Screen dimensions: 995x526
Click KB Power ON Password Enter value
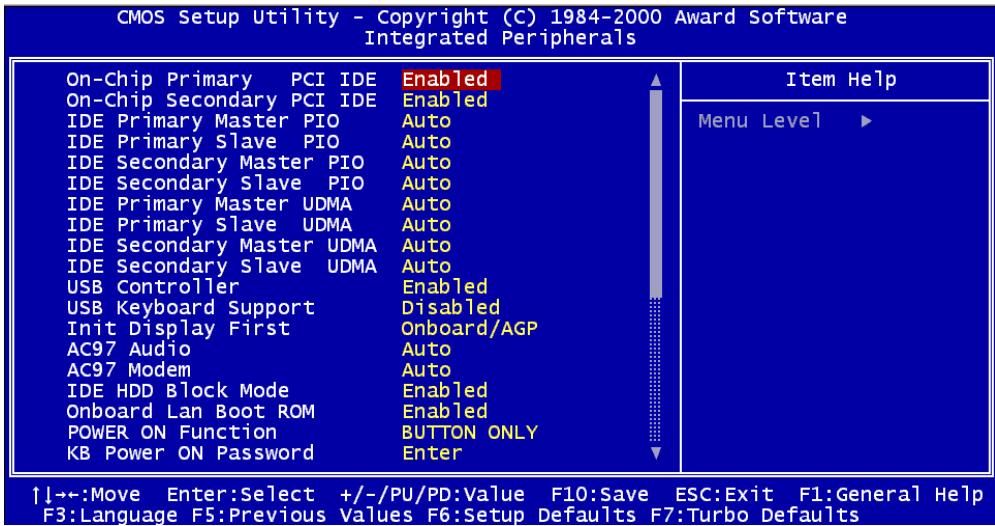click(x=433, y=452)
